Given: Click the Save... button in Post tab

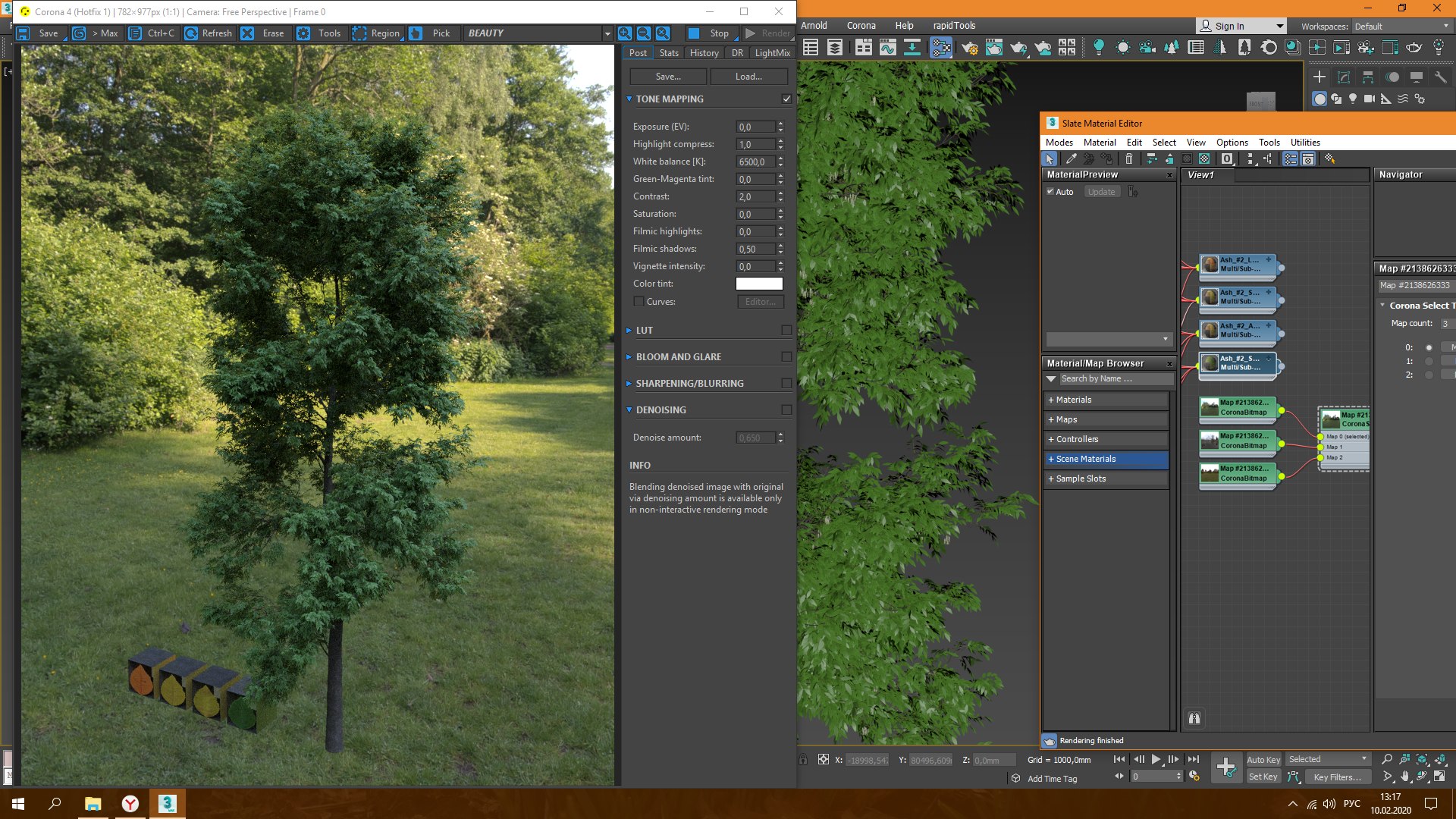Looking at the screenshot, I should (668, 77).
